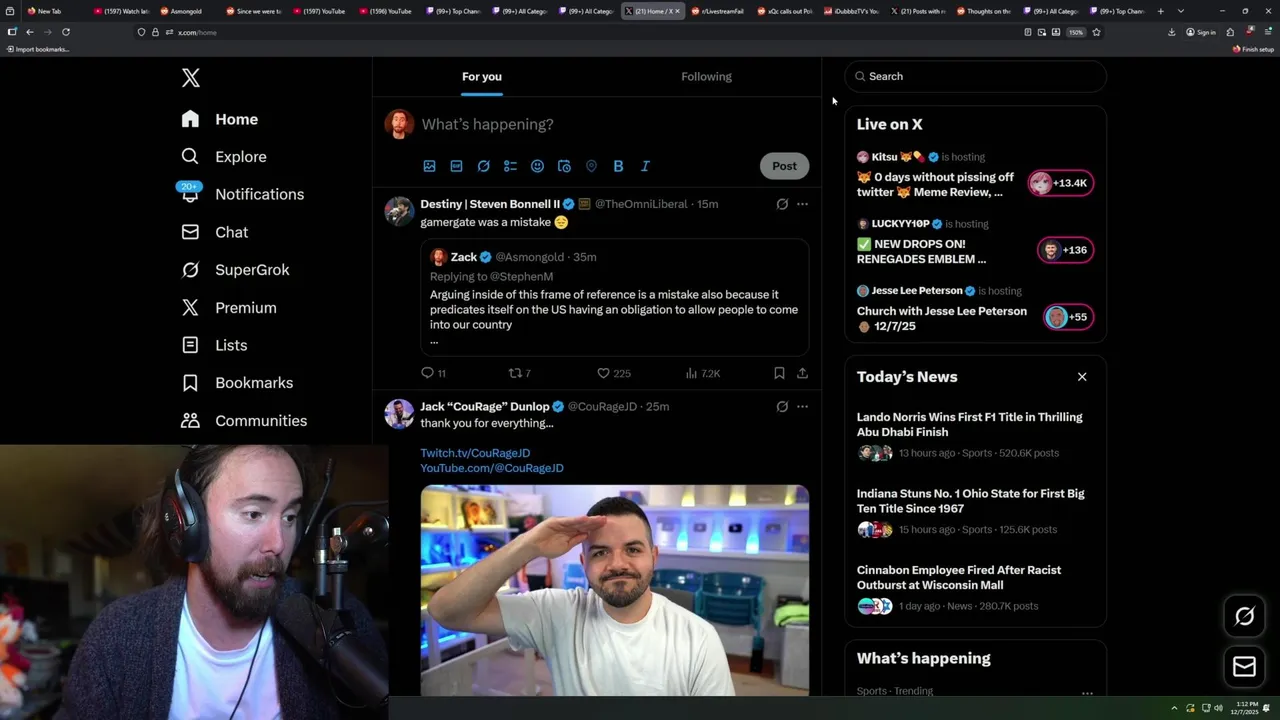Dismiss the Today's News panel
Image resolution: width=1280 pixels, height=720 pixels.
[1082, 377]
